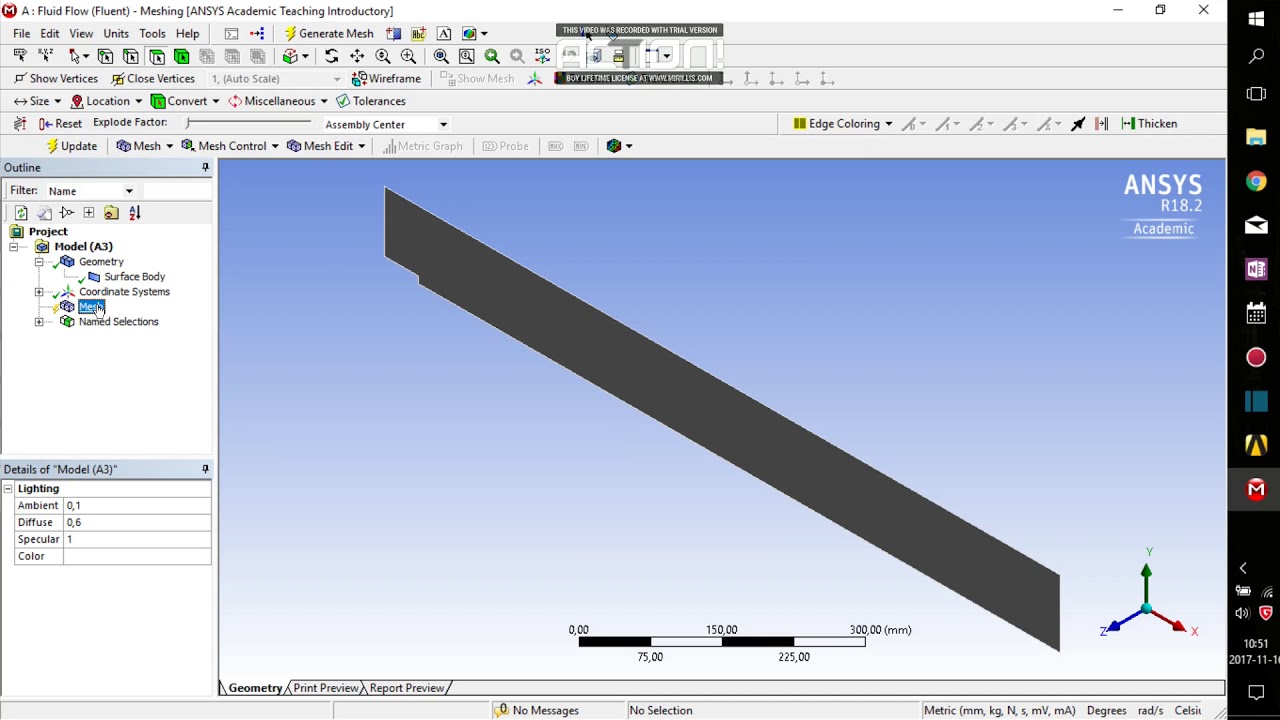Click the outline filter text box
The width and height of the screenshot is (1280, 720).
pyautogui.click(x=176, y=191)
